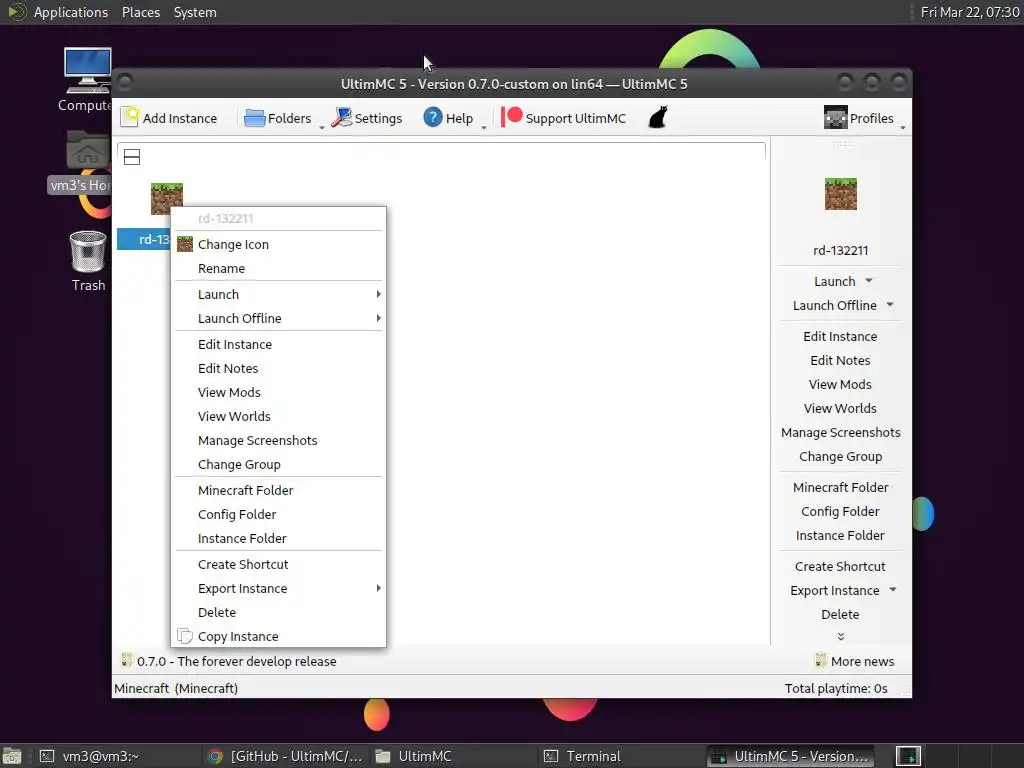Viewport: 1024px width, 768px height.
Task: Collapse the instance group toggle icon
Action: coord(132,157)
